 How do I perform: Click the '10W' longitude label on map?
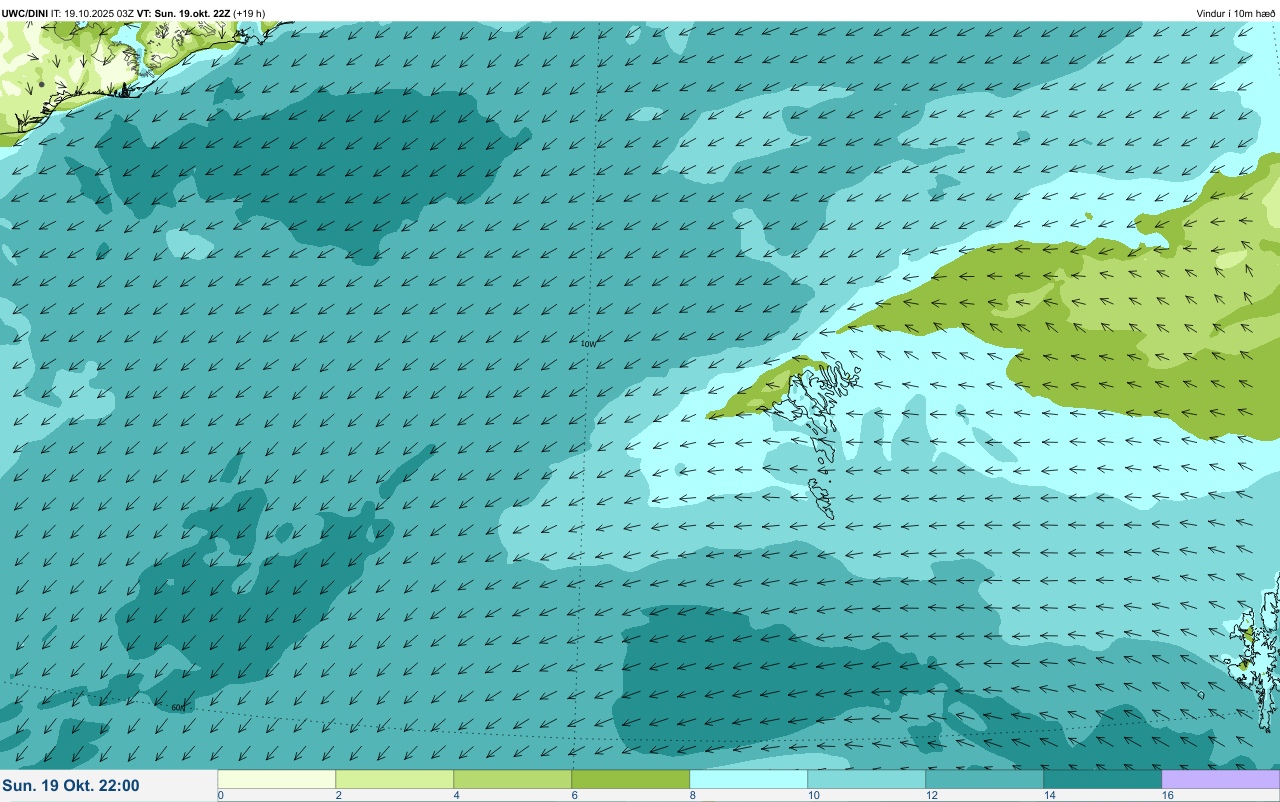[x=589, y=344]
